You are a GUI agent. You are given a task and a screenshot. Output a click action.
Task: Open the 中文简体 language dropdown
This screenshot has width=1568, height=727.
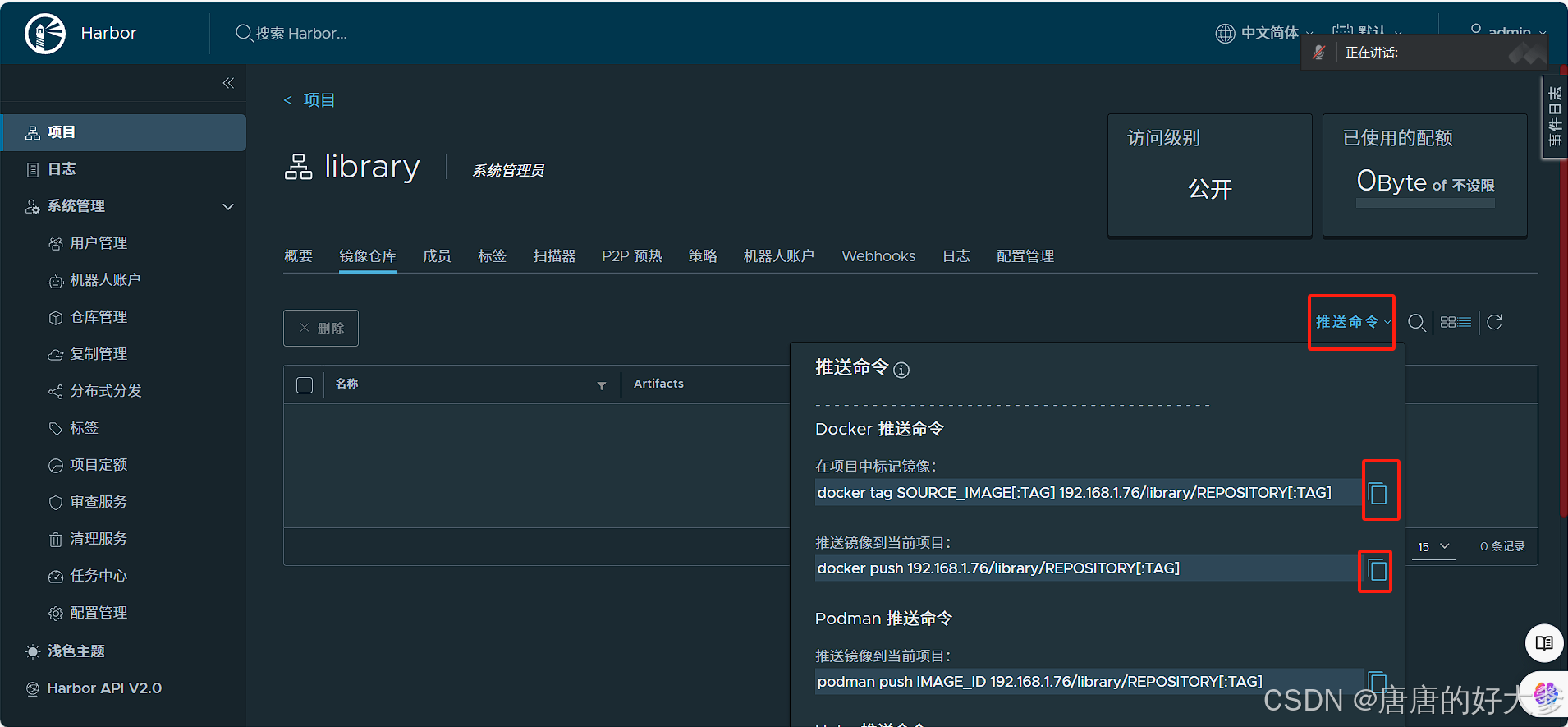point(1263,33)
